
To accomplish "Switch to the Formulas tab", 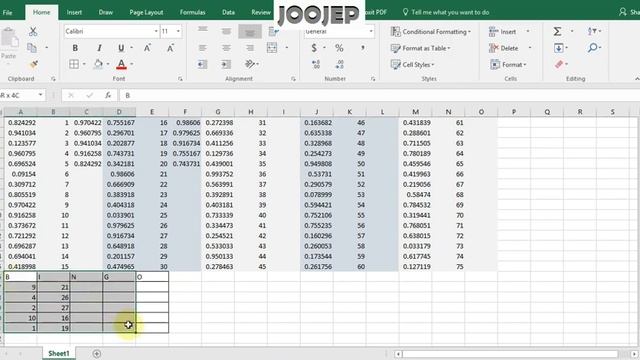I will pos(192,12).
